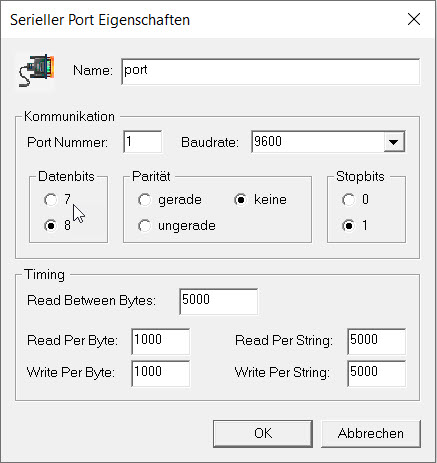Click the Read Between Bytes field
This screenshot has height=463, width=437.
coord(218,301)
